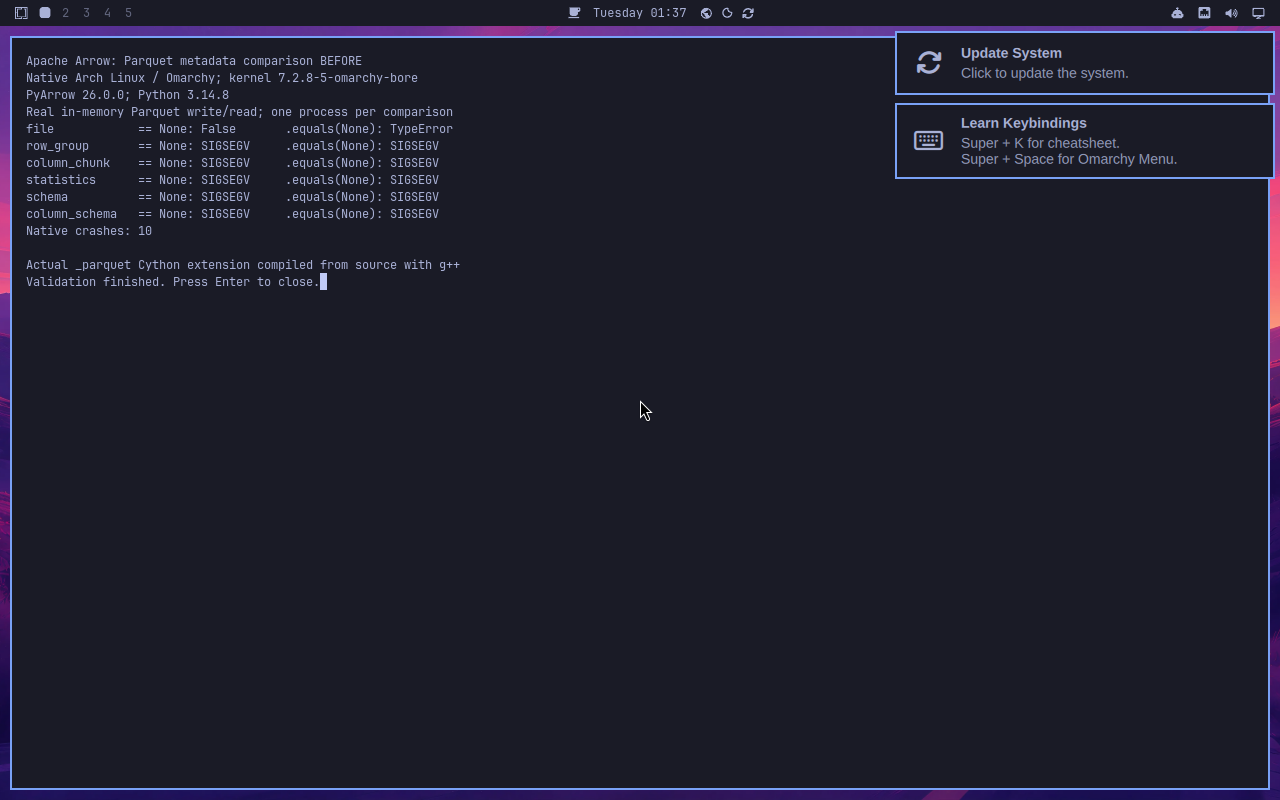The width and height of the screenshot is (1280, 800).
Task: Click the Tuesday 01:37 clock
Action: (640, 13)
